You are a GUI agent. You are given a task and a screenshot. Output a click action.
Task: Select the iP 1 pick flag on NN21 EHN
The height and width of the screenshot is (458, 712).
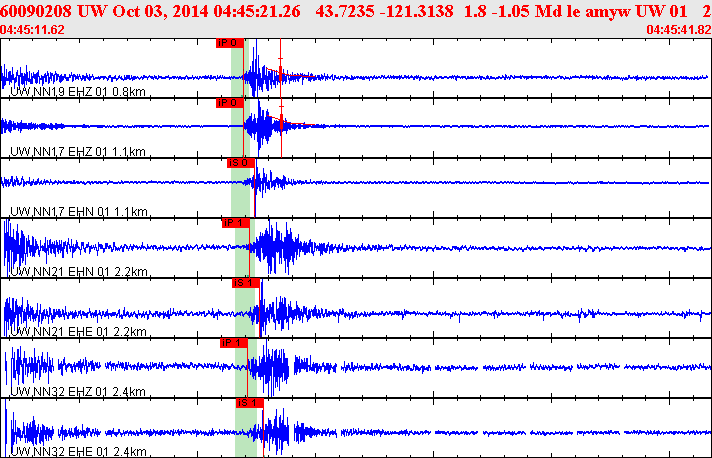(x=236, y=223)
